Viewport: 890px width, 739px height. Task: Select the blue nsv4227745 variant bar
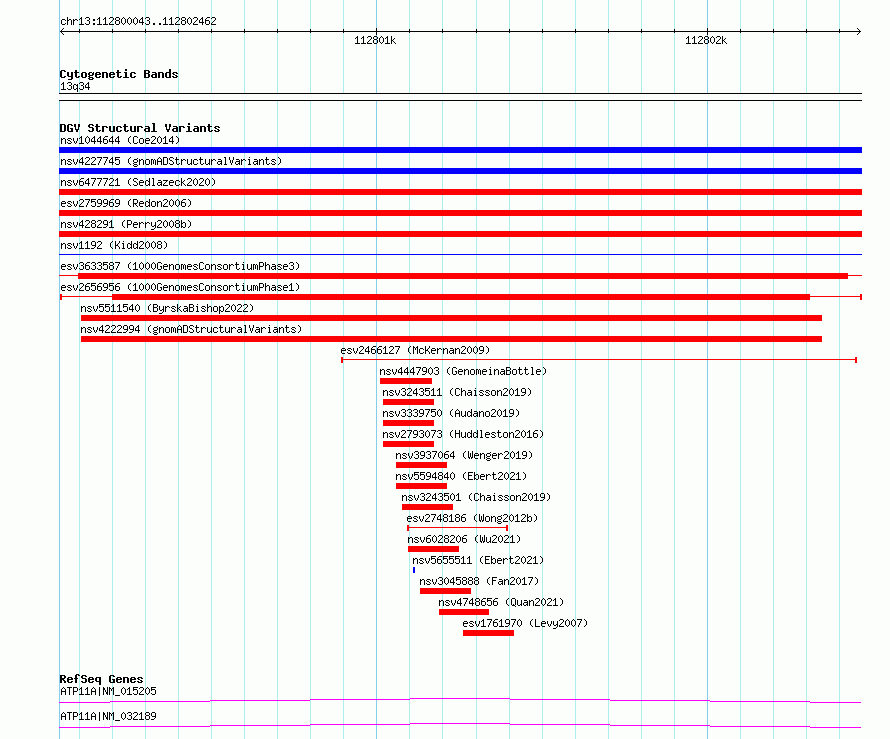(460, 171)
